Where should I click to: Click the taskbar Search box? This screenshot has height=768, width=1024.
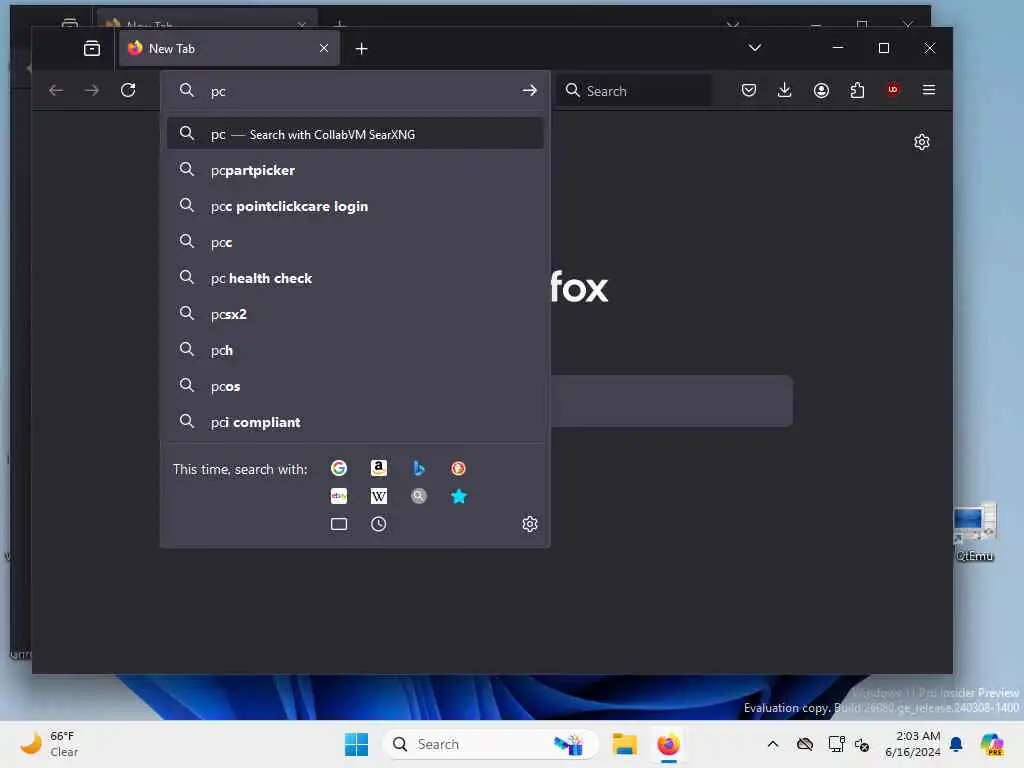tap(490, 744)
